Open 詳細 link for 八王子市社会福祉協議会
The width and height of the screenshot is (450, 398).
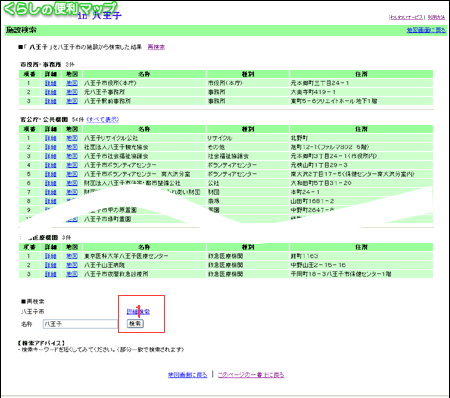pyautogui.click(x=51, y=156)
